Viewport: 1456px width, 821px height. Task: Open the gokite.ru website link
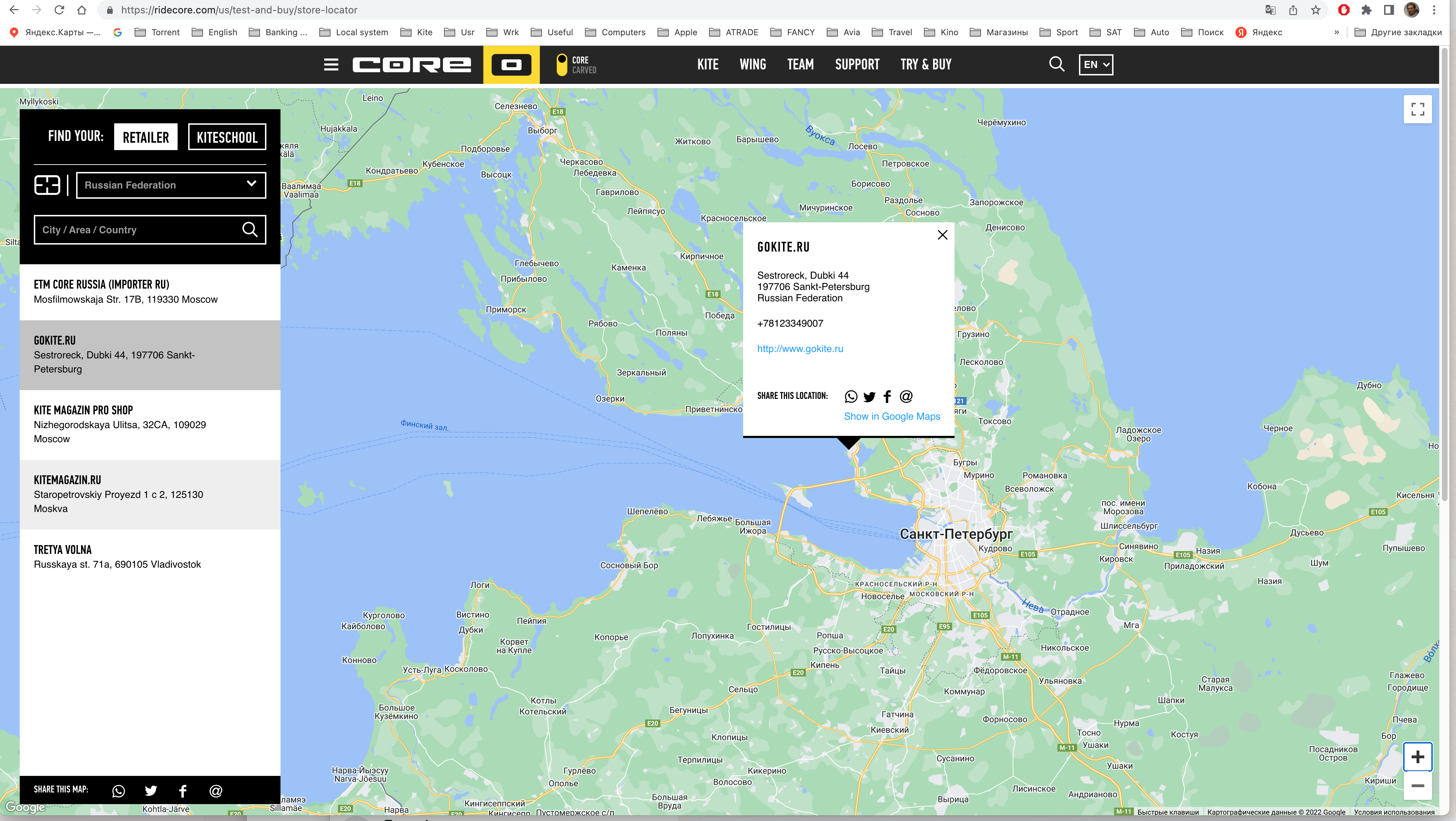point(800,348)
